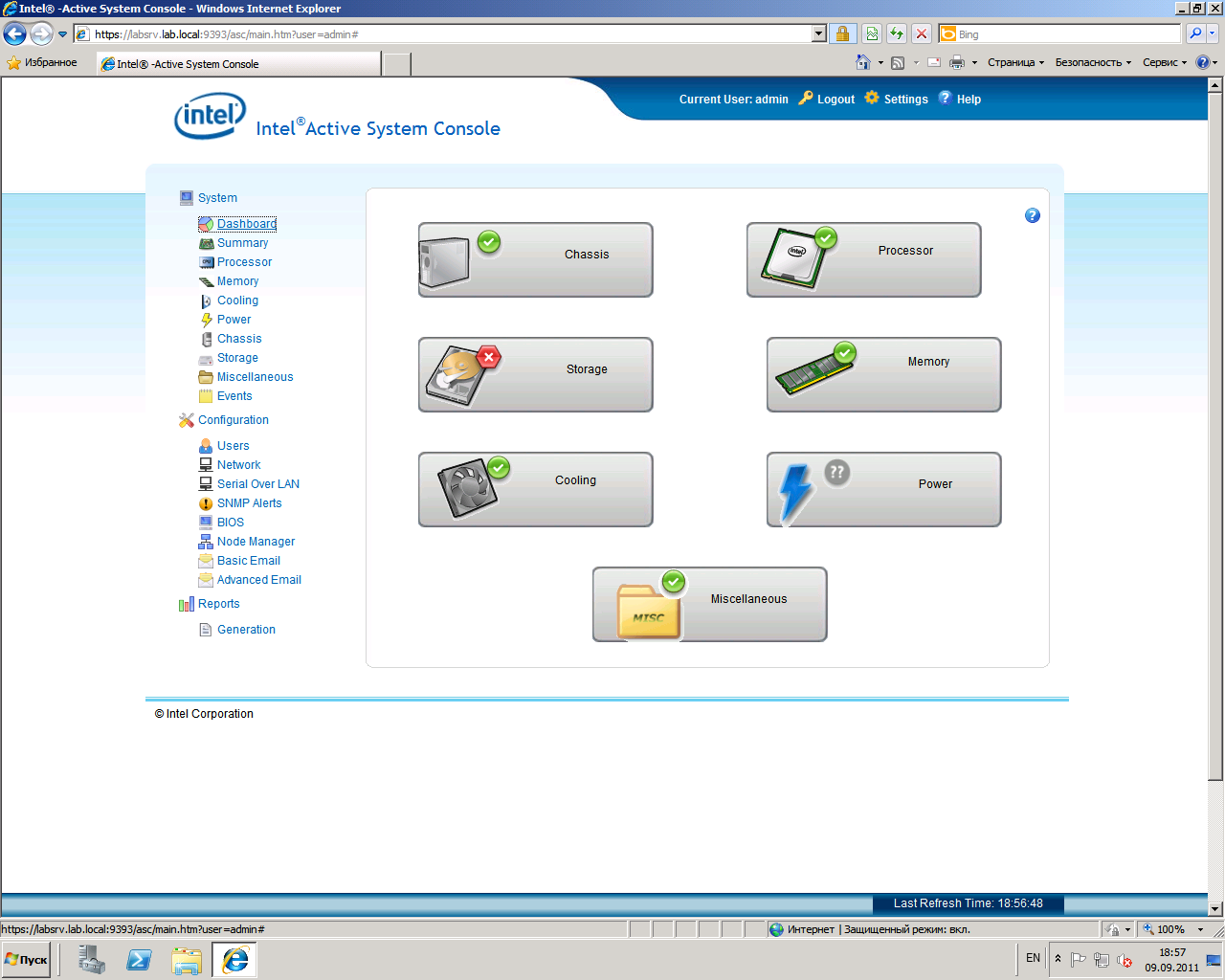Select Serial Over LAN configuration

pos(257,484)
